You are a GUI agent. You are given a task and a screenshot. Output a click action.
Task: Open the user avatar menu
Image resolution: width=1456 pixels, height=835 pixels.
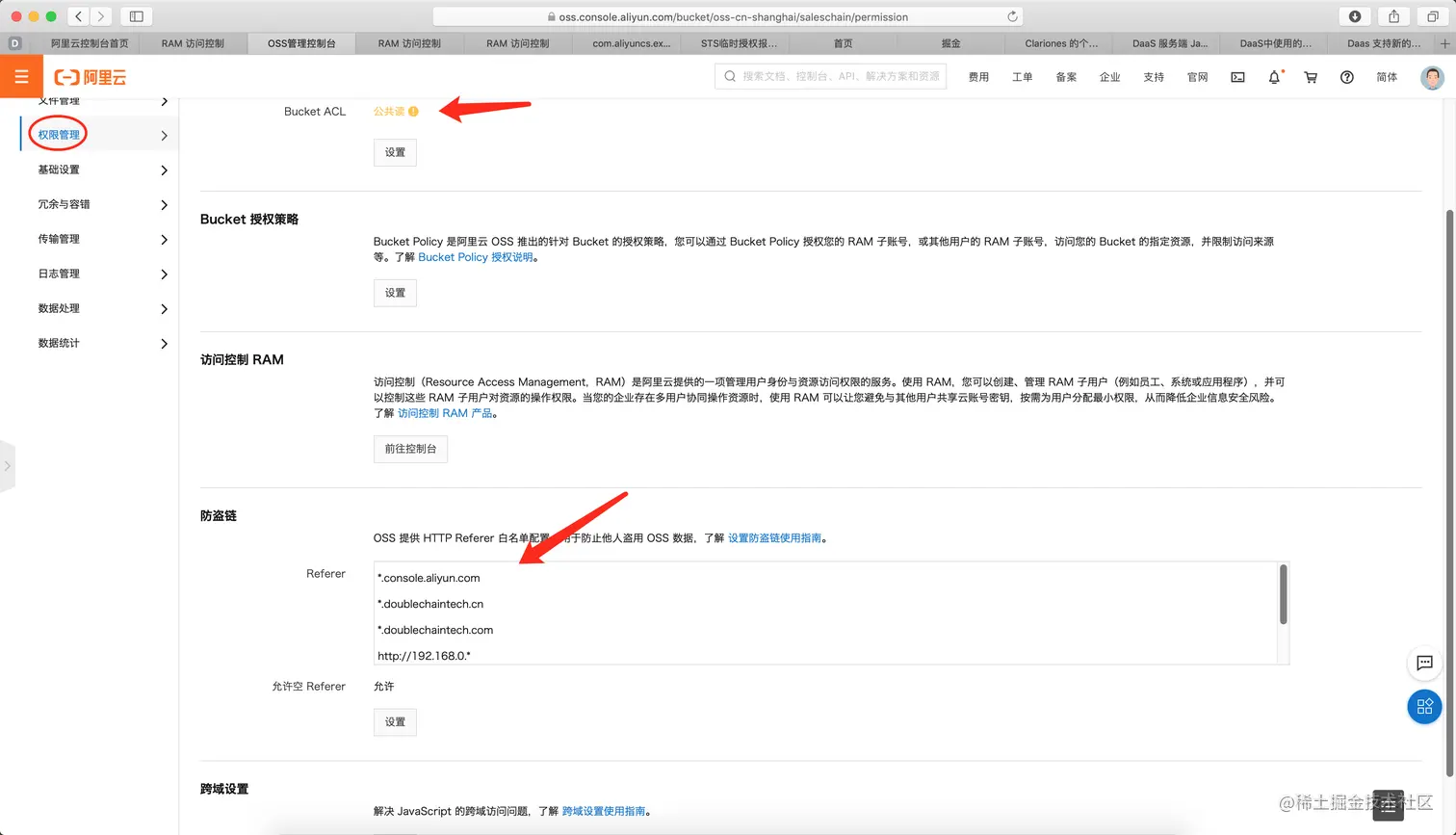click(x=1432, y=77)
